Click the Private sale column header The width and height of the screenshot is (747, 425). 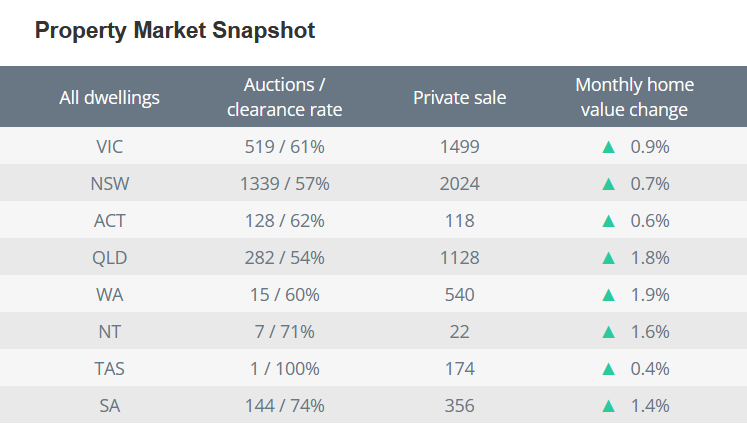[x=460, y=97]
